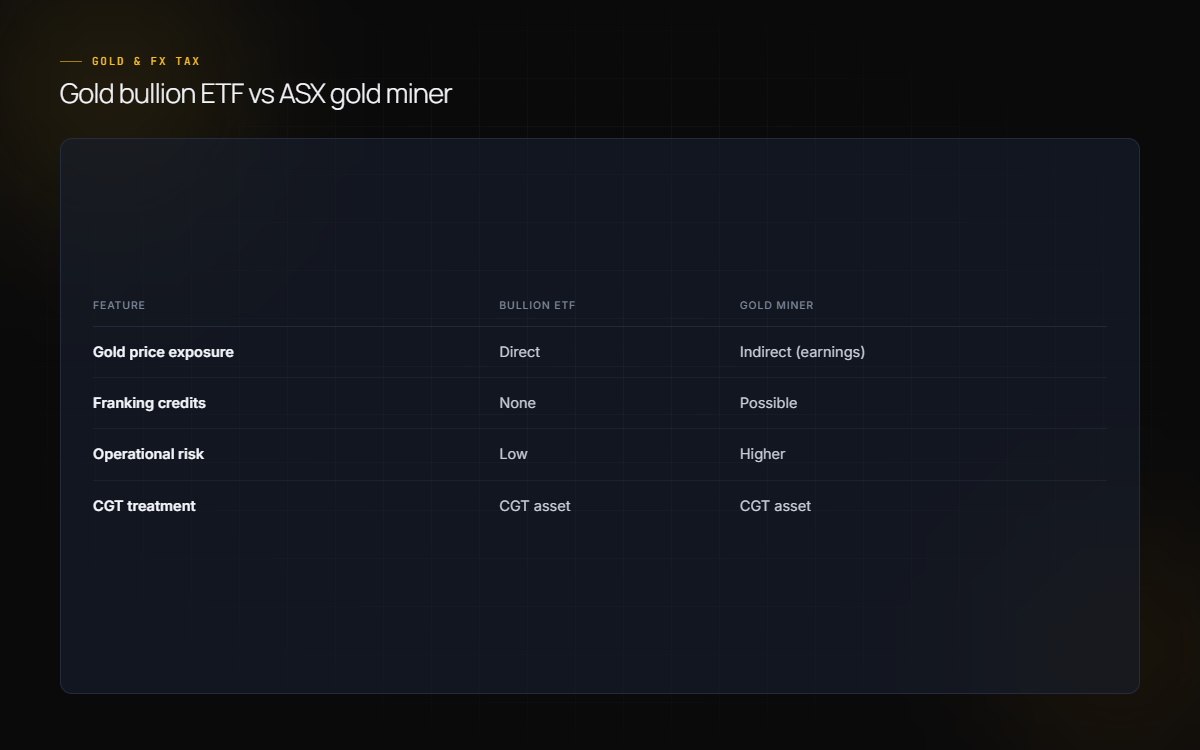Click the gold dash before 'Gold & FX Tax'

tap(71, 62)
